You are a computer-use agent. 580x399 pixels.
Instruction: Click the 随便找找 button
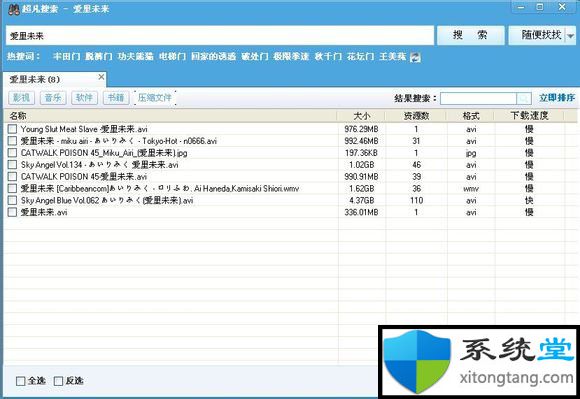click(537, 35)
